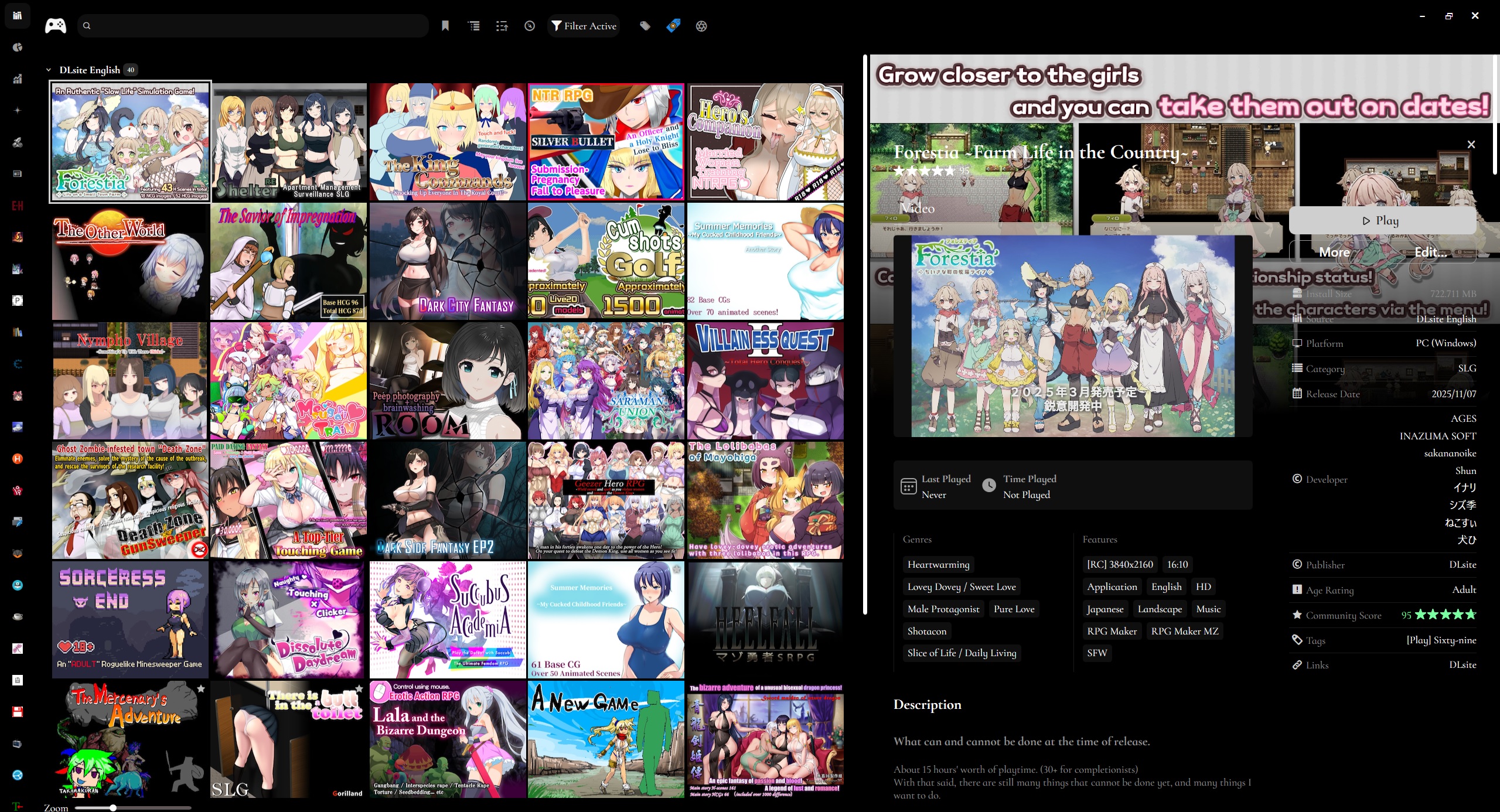Open the DLsite link under Links
Viewport: 1500px width, 812px height.
point(1462,664)
